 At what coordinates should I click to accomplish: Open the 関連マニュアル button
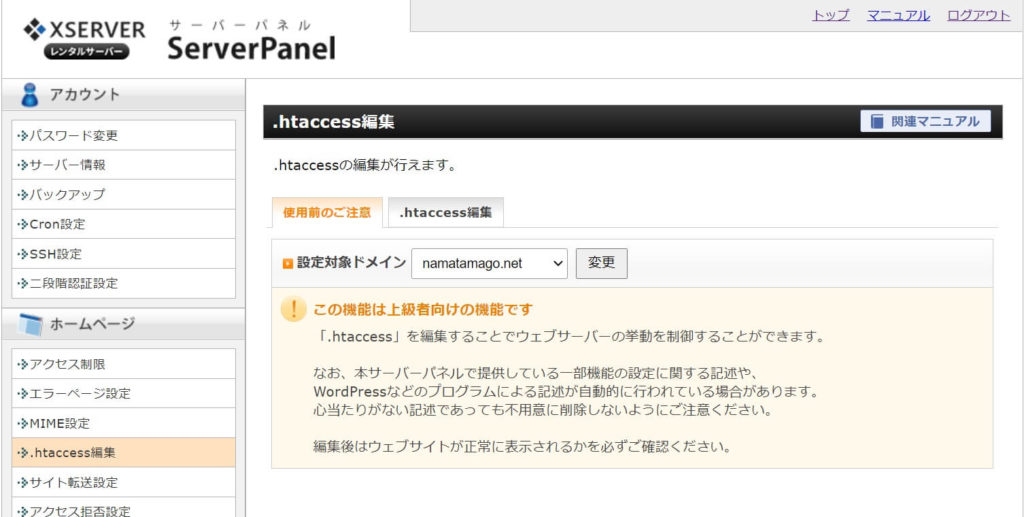(x=925, y=121)
